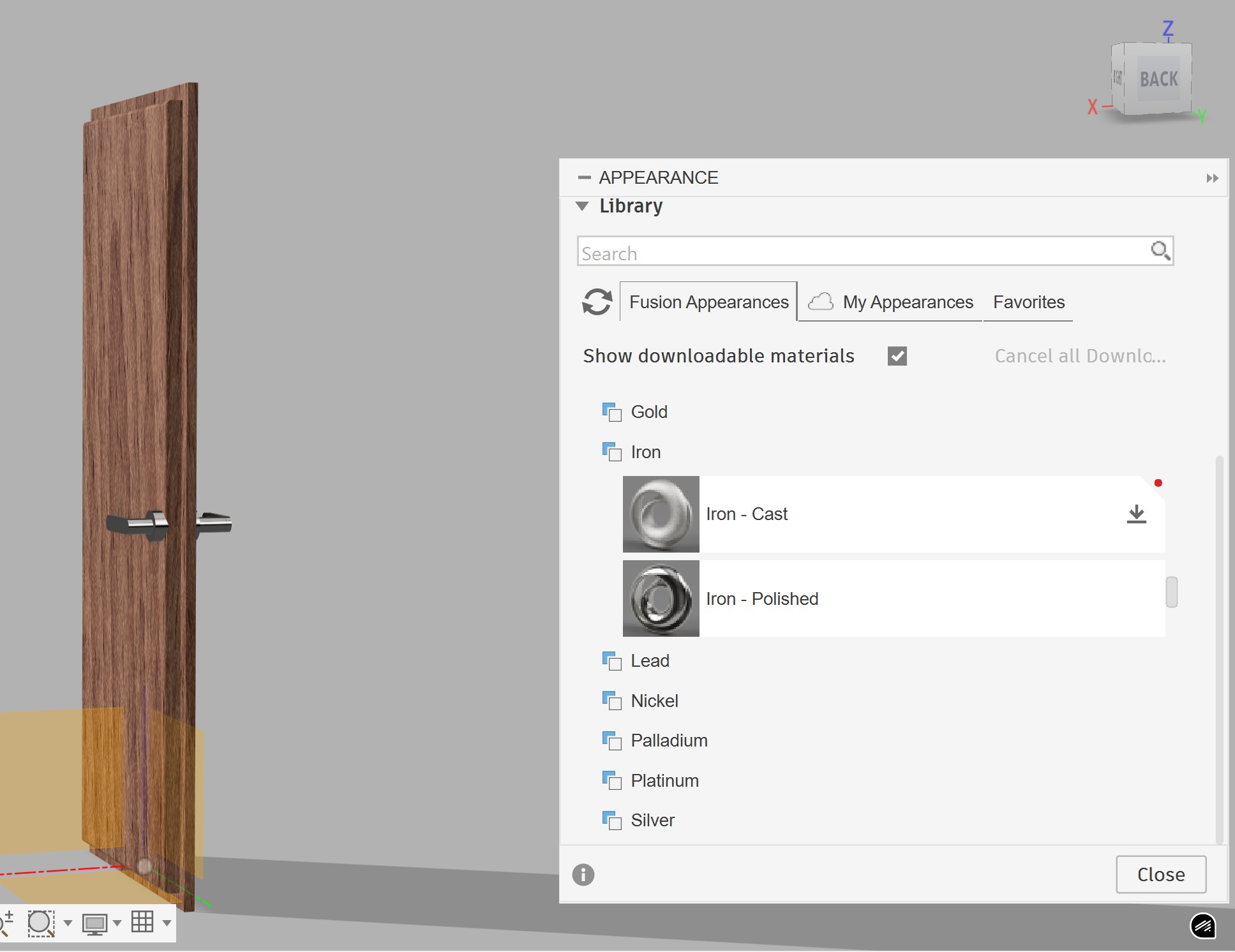Click the search magnifier icon
Image resolution: width=1235 pixels, height=952 pixels.
point(1160,251)
